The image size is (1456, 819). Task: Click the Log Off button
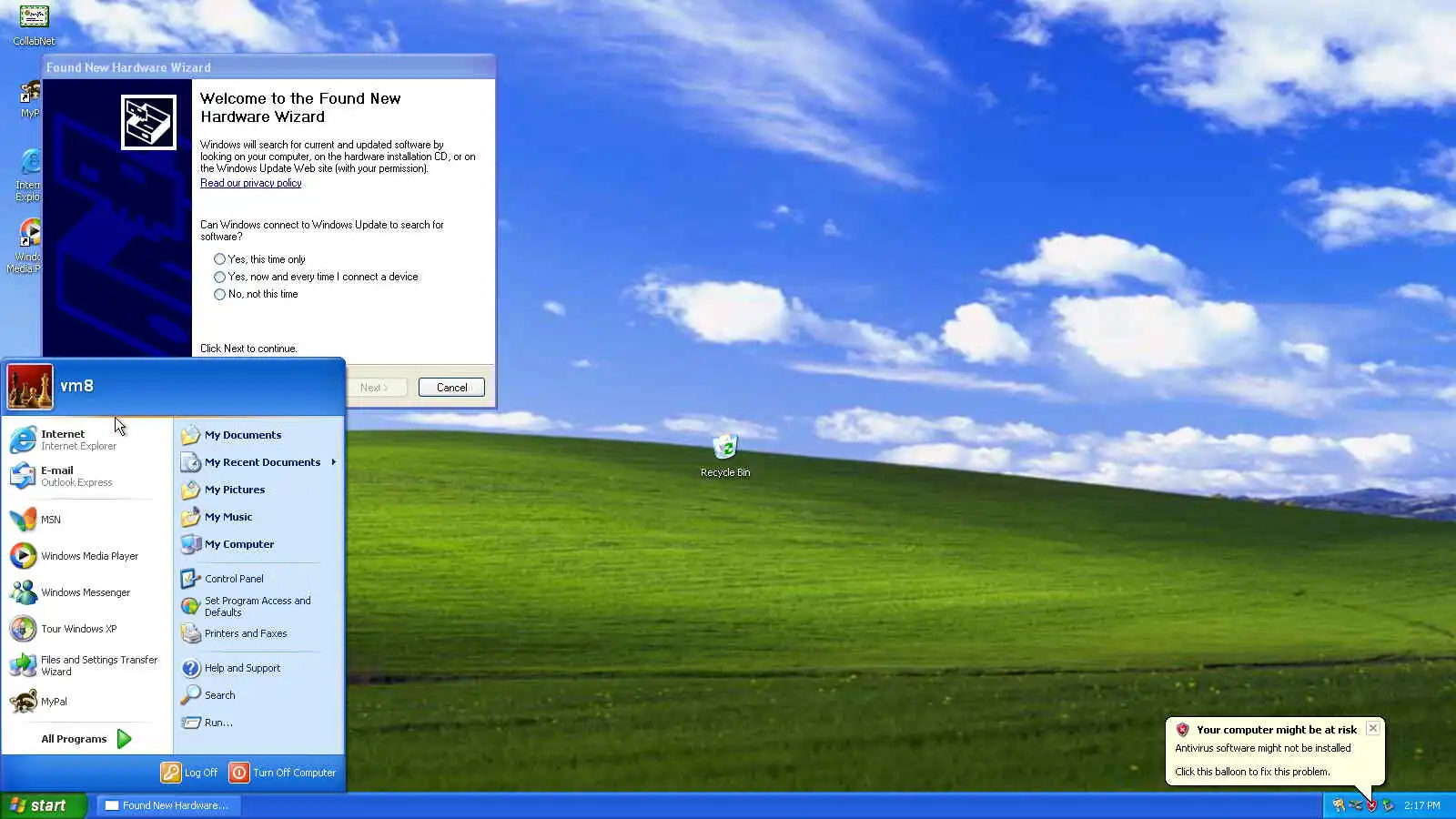[x=190, y=773]
